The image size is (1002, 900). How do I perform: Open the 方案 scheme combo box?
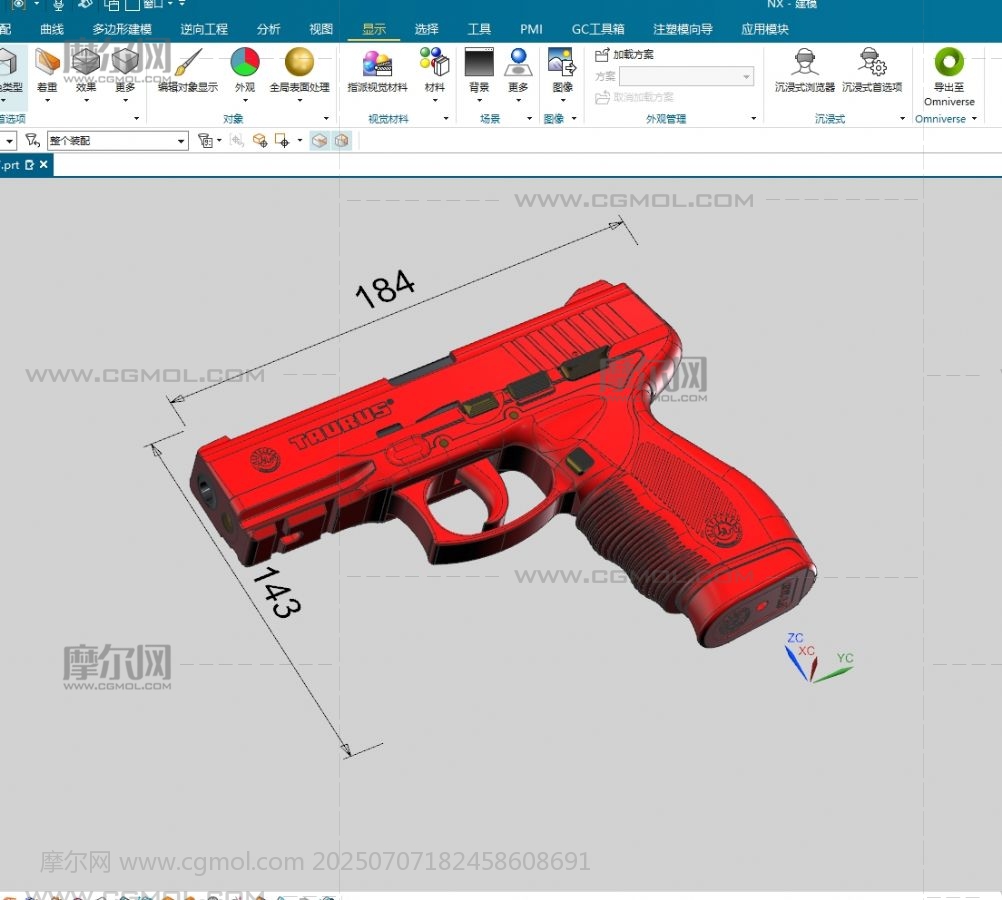click(x=686, y=77)
